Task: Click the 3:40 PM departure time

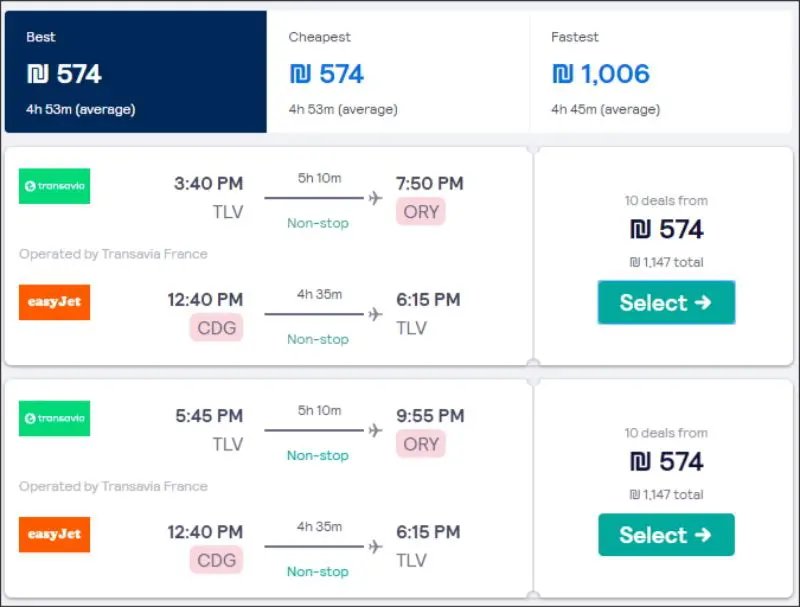Action: [x=208, y=183]
